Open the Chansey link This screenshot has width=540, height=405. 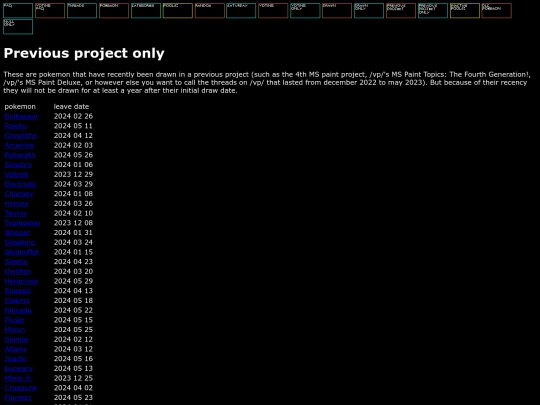pyautogui.click(x=19, y=194)
